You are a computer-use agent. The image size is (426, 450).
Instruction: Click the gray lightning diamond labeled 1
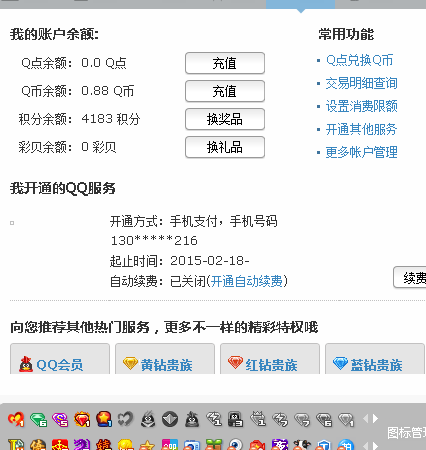pos(214,419)
